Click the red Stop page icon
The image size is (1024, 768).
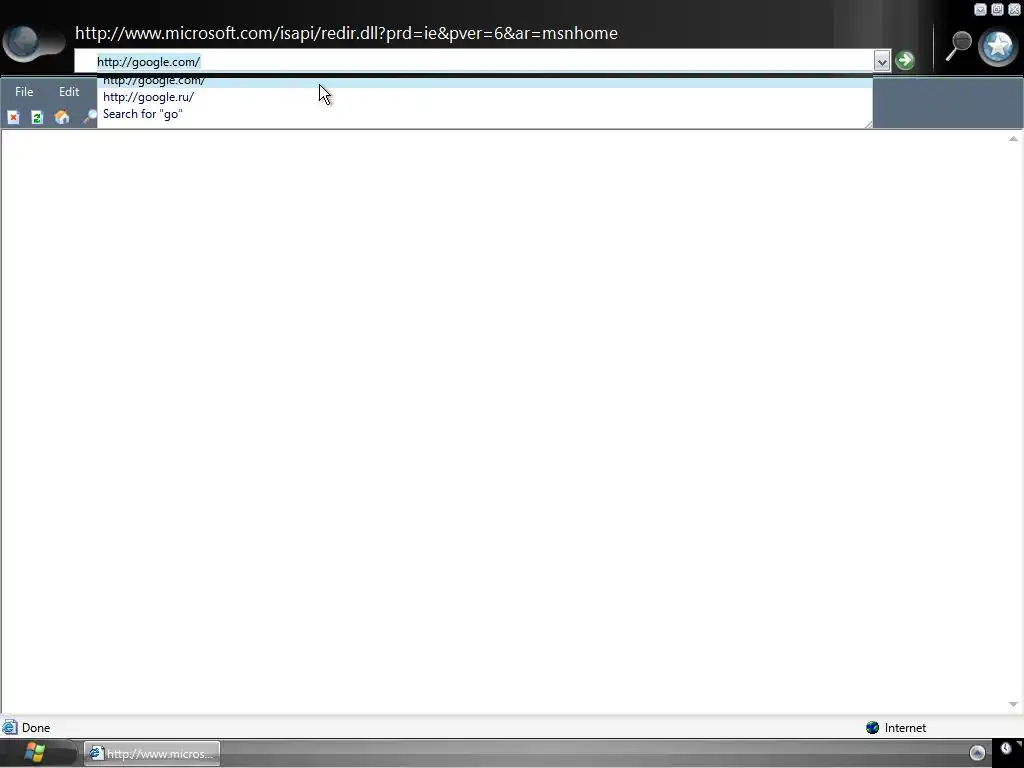pos(13,117)
